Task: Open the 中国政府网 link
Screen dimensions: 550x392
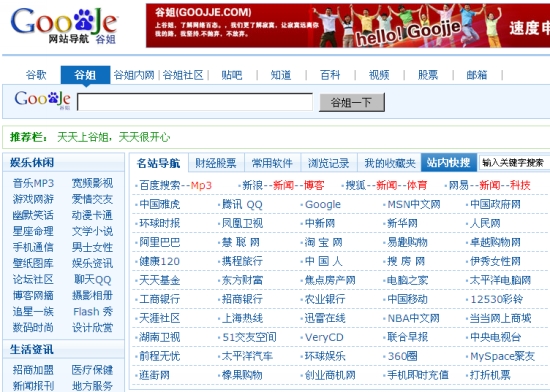Action: click(495, 204)
